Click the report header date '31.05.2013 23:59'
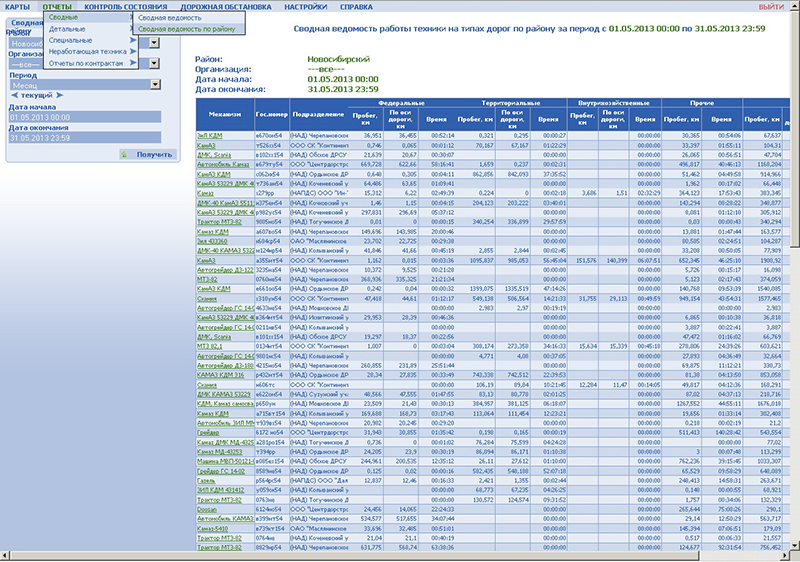800x562 pixels. [x=730, y=29]
